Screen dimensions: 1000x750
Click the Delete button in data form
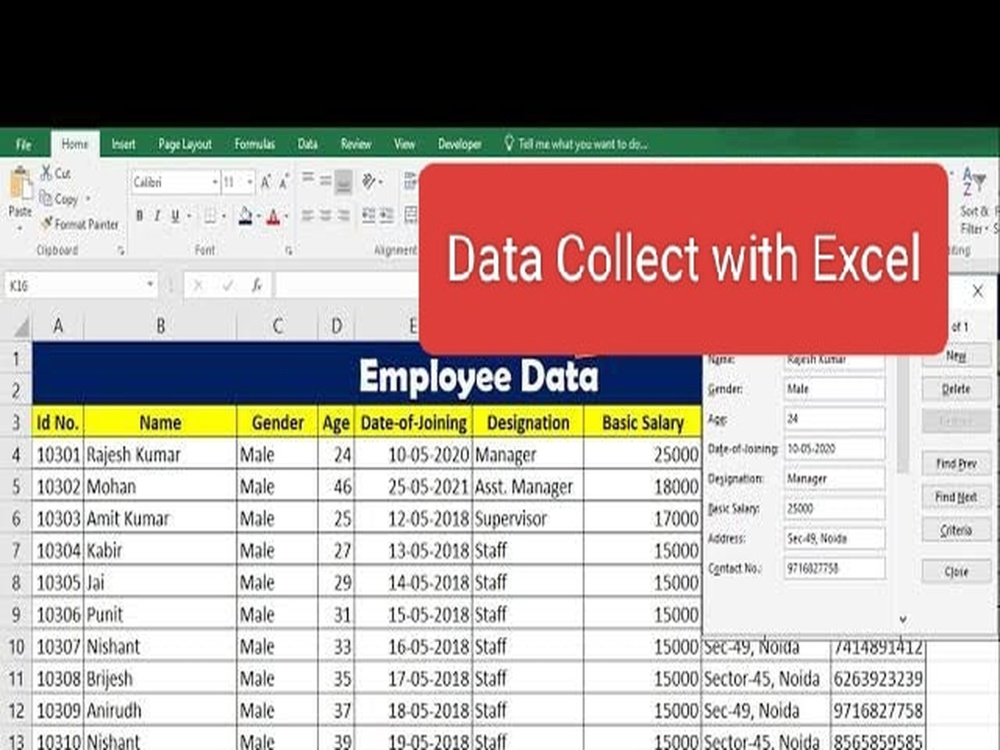pos(956,389)
